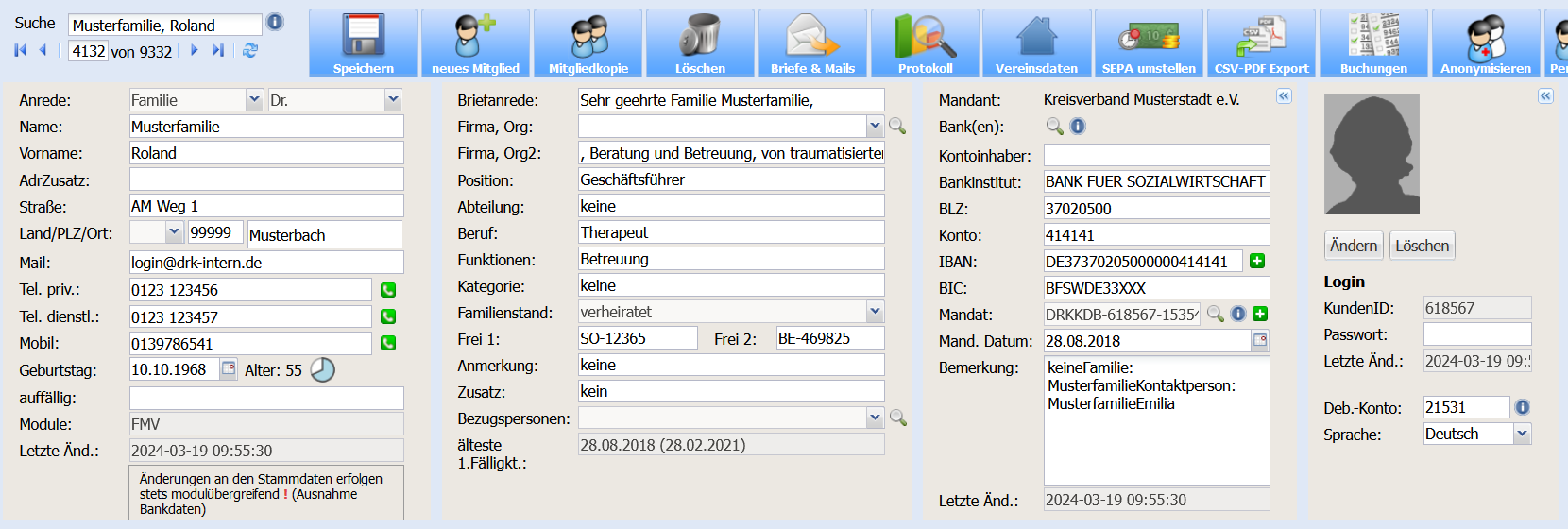Click the Passwort input field
Screen dimensions: 1568x529
point(1477,334)
